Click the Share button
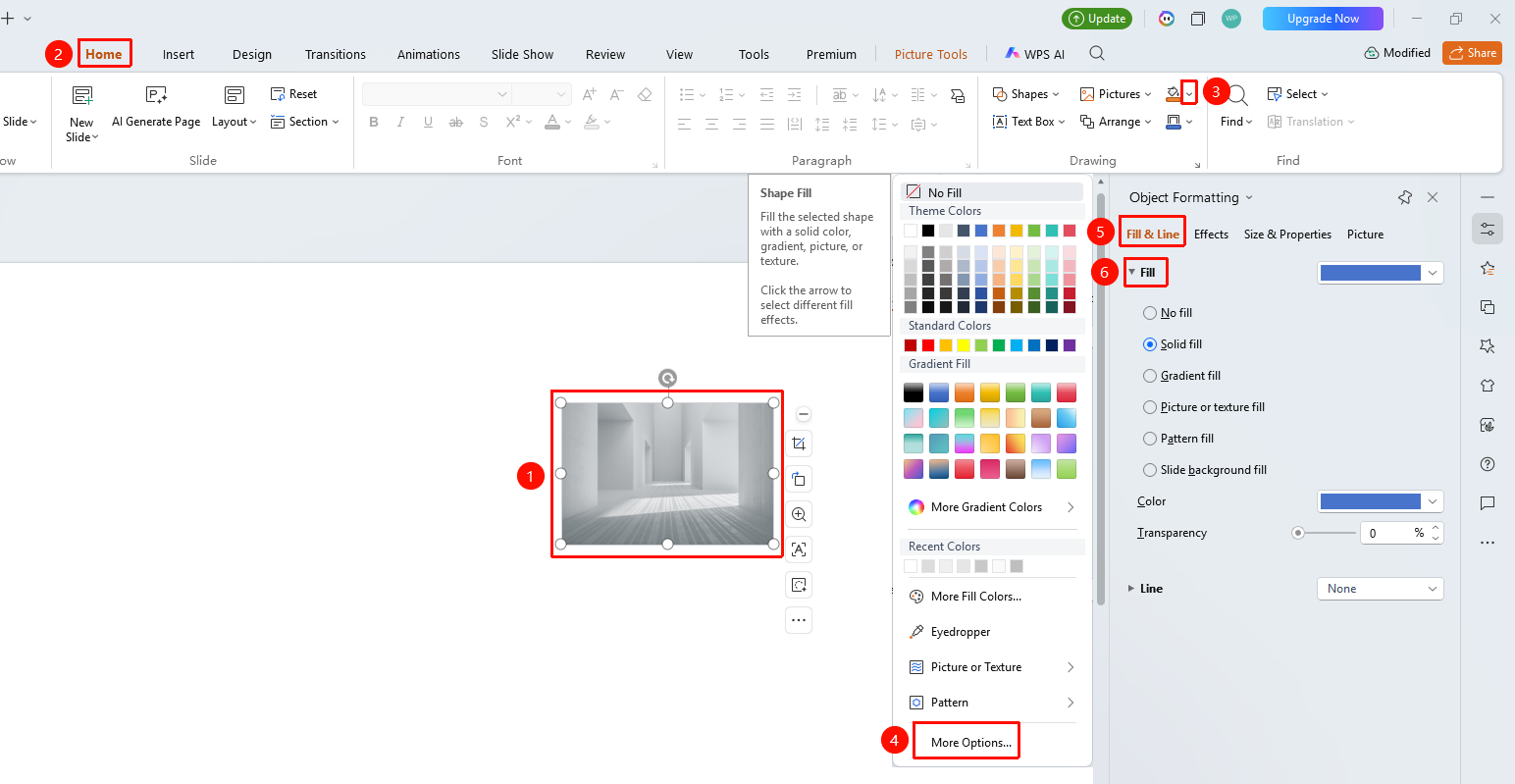This screenshot has width=1515, height=784. tap(1472, 53)
